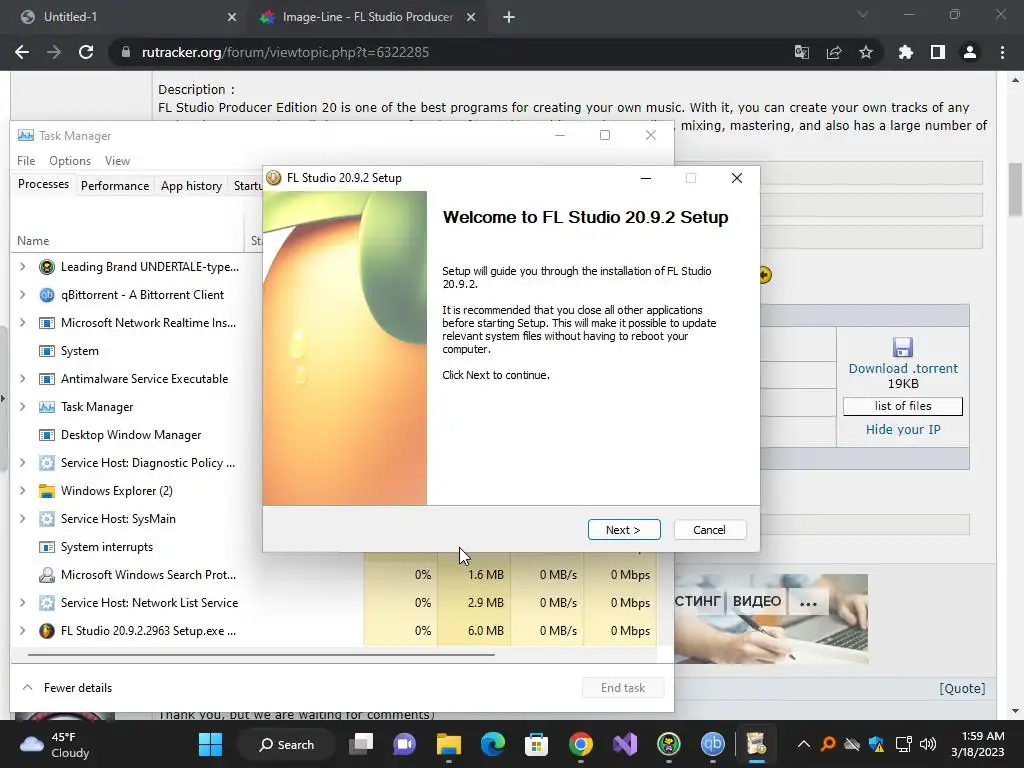Select FL Studio Setup.exe fruit icon
Viewport: 1024px width, 768px height.
pyautogui.click(x=47, y=631)
